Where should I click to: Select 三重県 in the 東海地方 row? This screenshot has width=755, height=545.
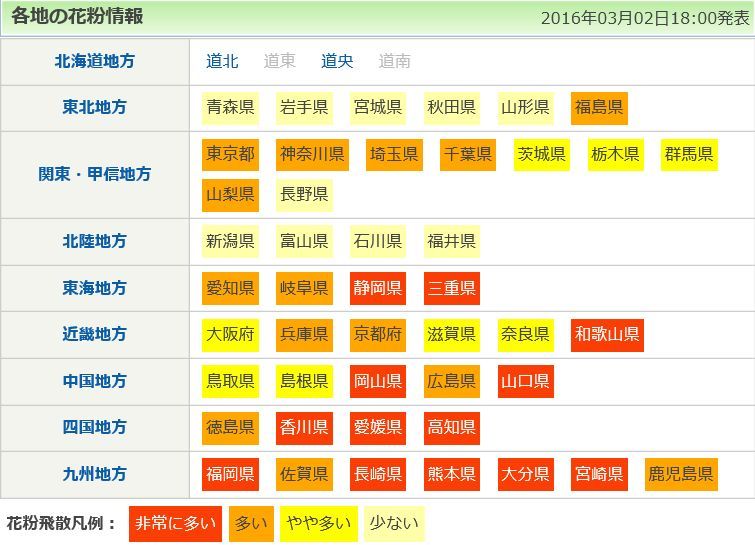coord(452,288)
